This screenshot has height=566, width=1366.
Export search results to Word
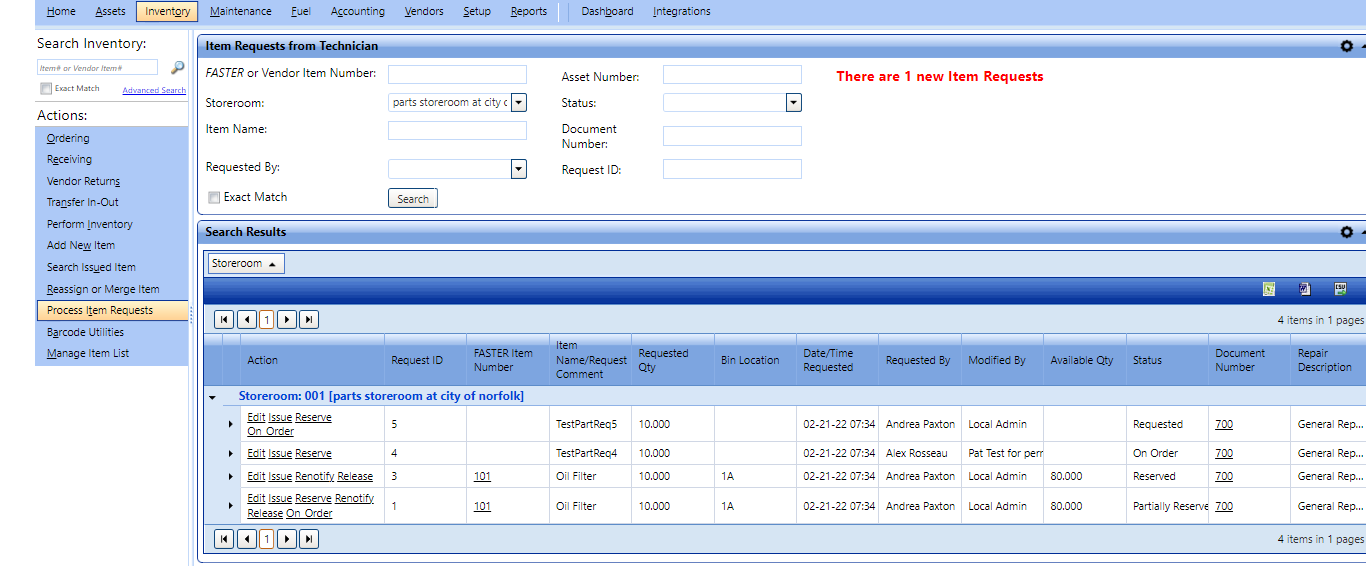point(1304,289)
